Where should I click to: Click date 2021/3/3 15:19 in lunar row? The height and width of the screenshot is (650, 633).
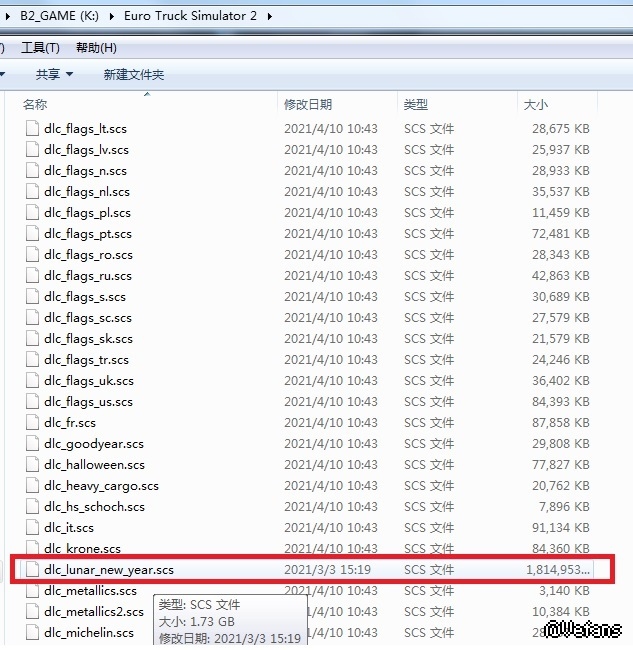pyautogui.click(x=327, y=570)
